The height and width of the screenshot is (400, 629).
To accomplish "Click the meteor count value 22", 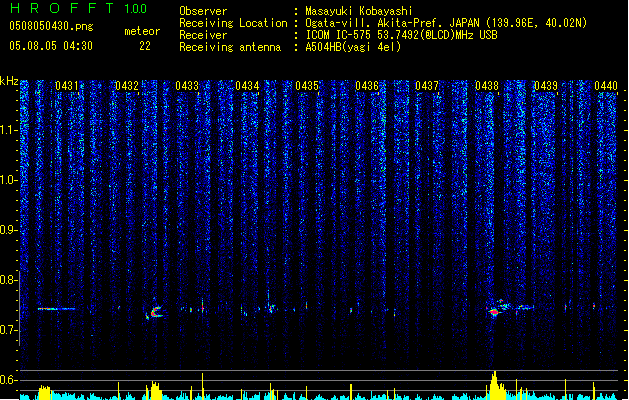I will click(145, 46).
